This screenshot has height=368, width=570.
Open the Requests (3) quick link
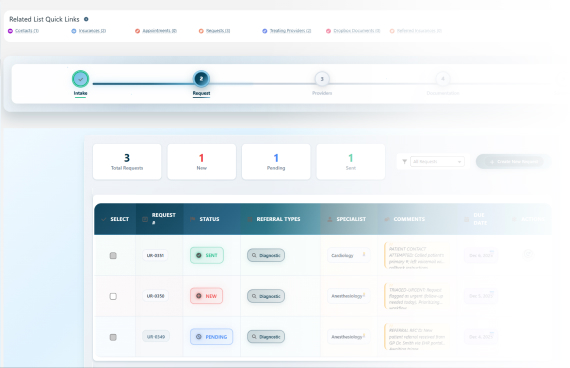(214, 31)
